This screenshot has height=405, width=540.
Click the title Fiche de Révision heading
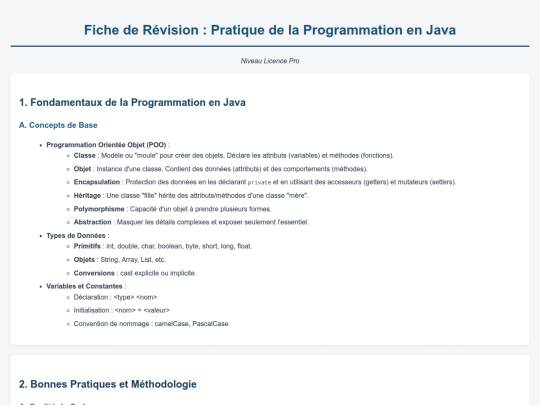point(270,30)
